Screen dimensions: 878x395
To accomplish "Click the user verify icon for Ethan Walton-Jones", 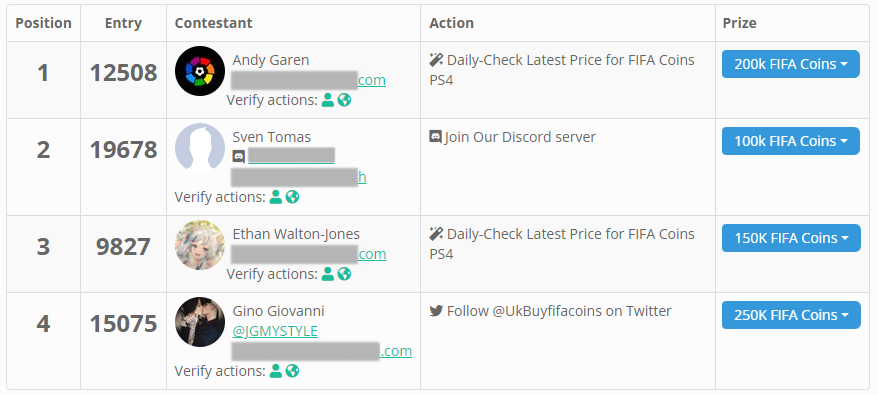I will tap(328, 274).
